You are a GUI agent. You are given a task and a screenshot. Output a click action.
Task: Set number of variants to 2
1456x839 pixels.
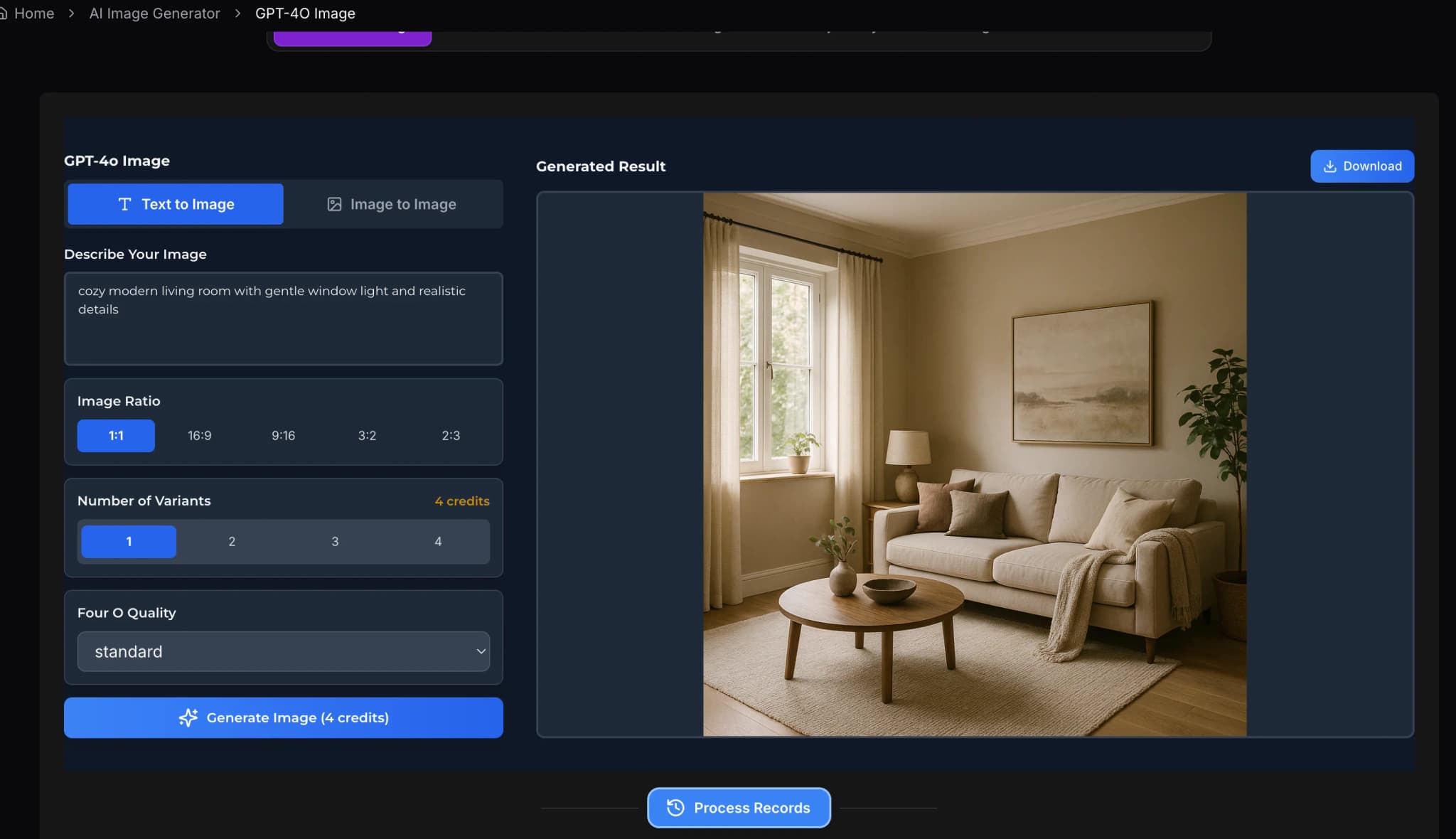point(232,542)
